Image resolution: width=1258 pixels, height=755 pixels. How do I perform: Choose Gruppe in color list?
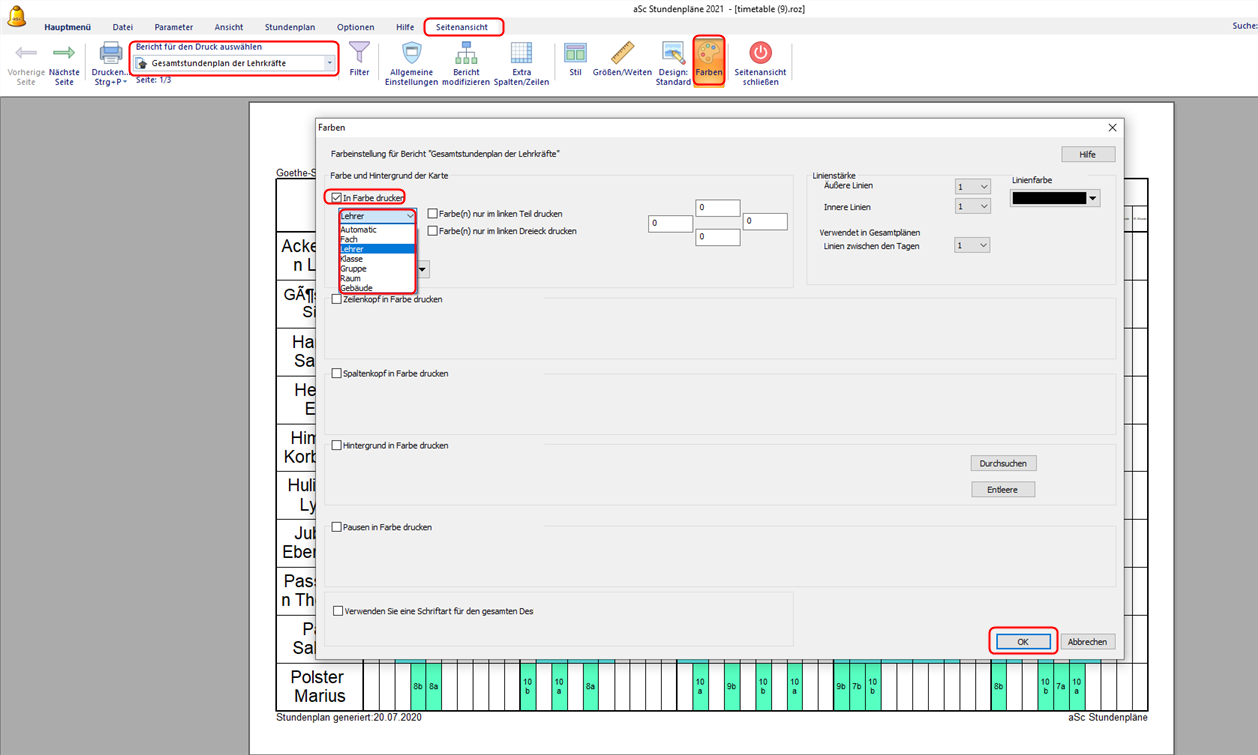tap(376, 269)
